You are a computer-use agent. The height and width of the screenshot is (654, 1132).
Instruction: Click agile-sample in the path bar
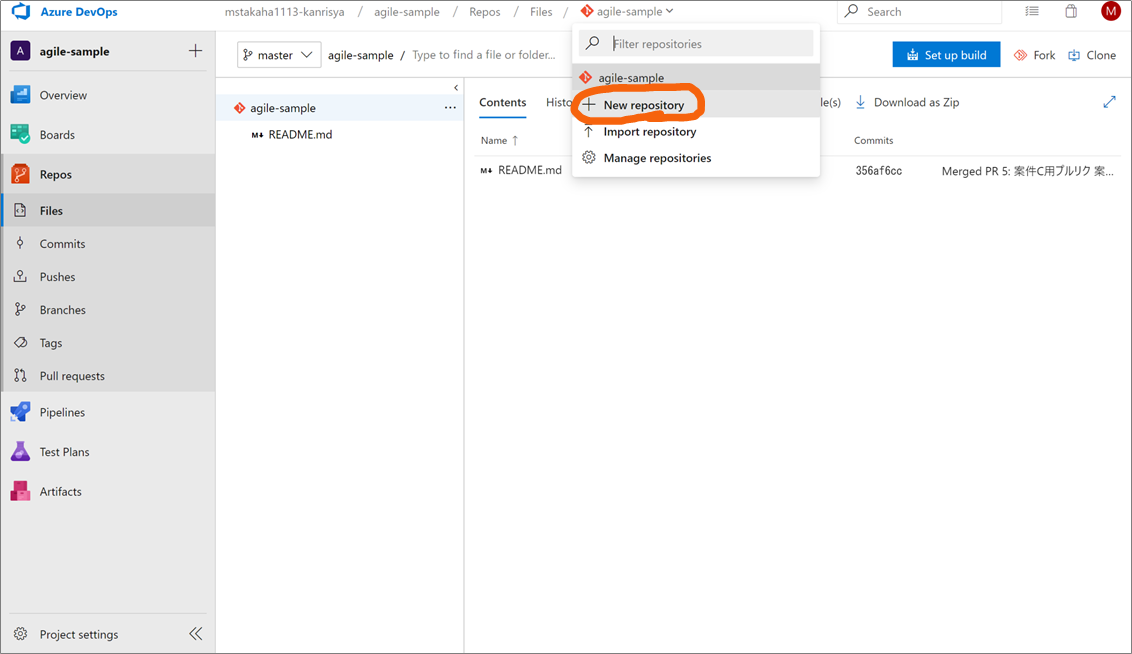[x=360, y=55]
